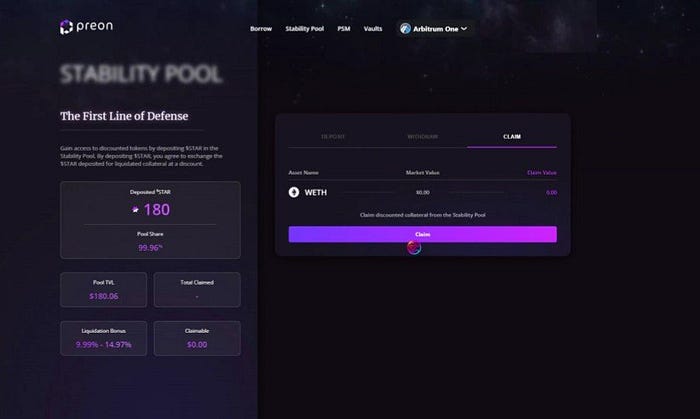Click the STAR icon beside 180
Screen dimensions: 700x419
point(135,210)
